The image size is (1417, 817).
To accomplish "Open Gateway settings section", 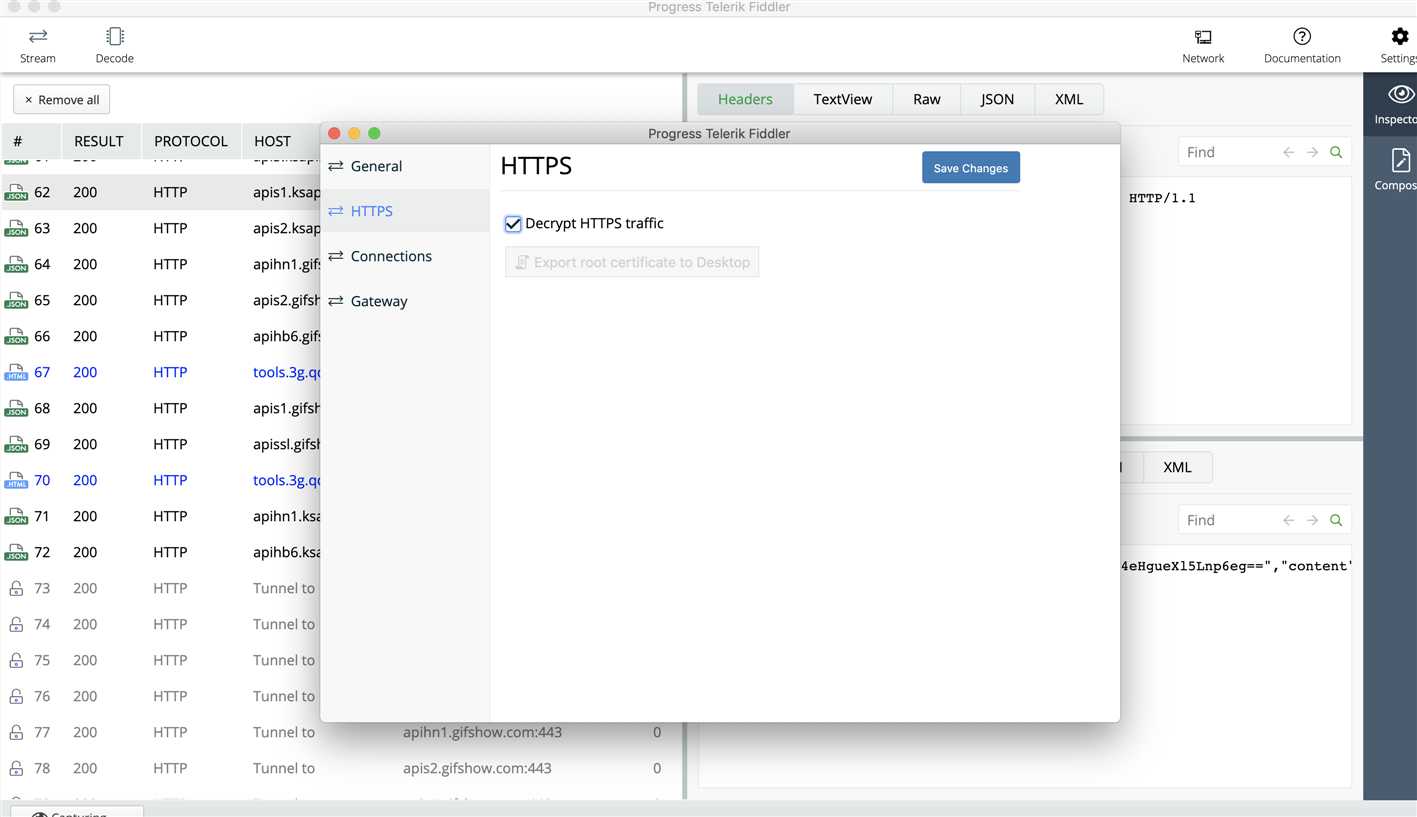I will click(x=405, y=301).
